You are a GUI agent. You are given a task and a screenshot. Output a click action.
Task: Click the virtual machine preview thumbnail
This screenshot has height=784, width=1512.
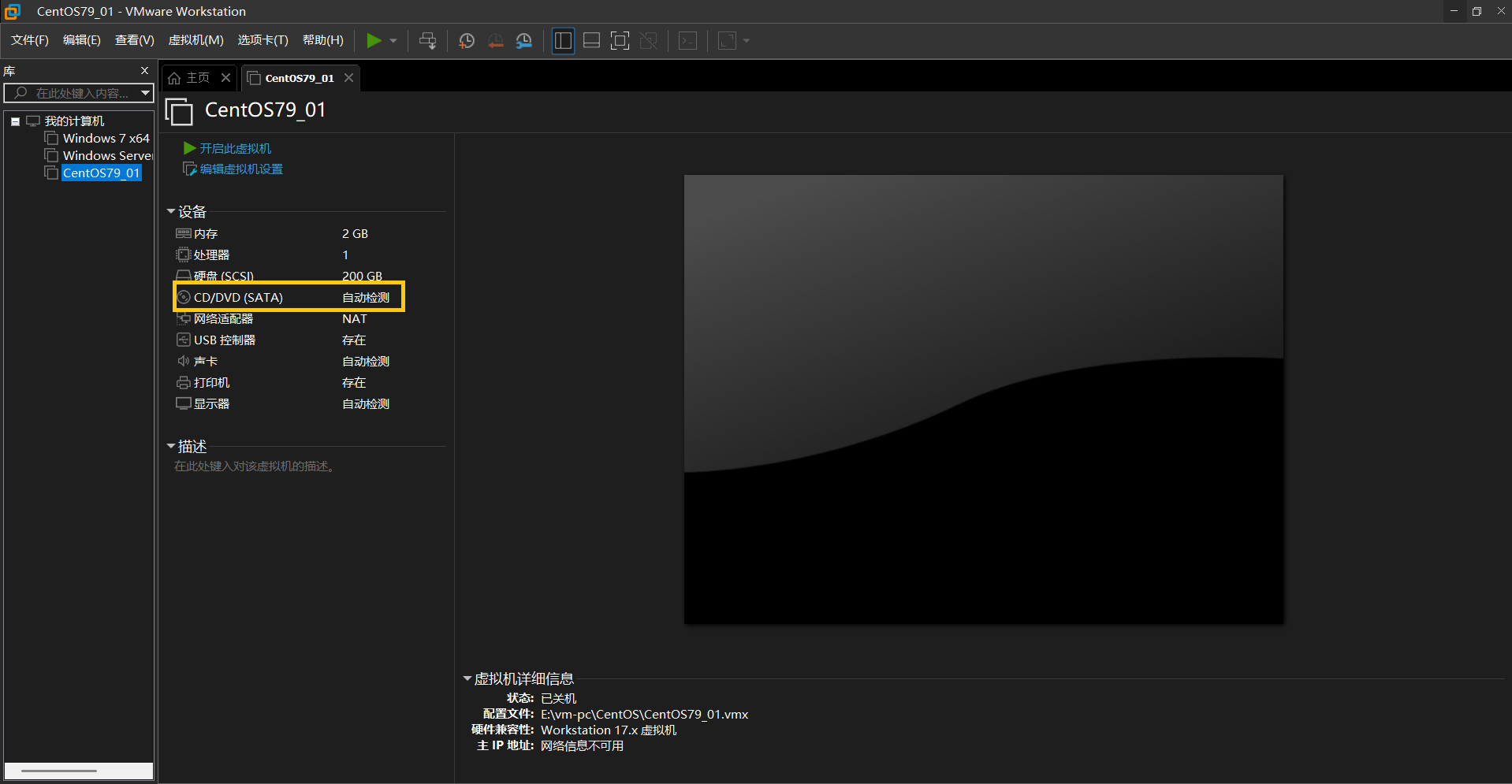click(984, 399)
